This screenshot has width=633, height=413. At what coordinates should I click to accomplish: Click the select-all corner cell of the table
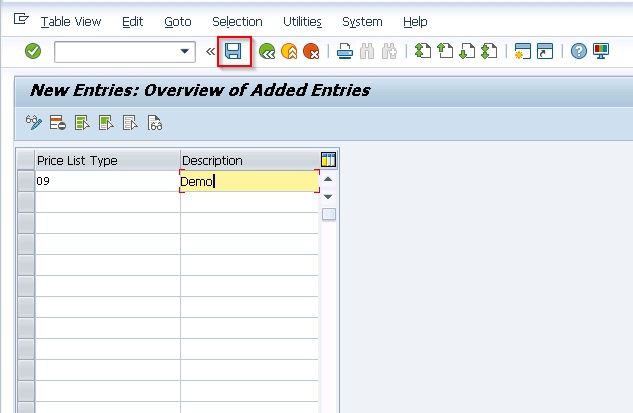click(x=26, y=160)
